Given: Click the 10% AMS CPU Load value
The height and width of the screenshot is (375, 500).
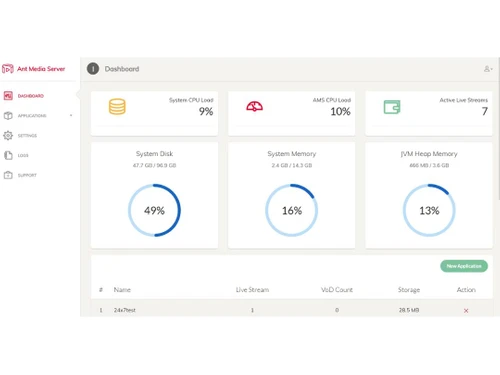Looking at the screenshot, I should [340, 111].
